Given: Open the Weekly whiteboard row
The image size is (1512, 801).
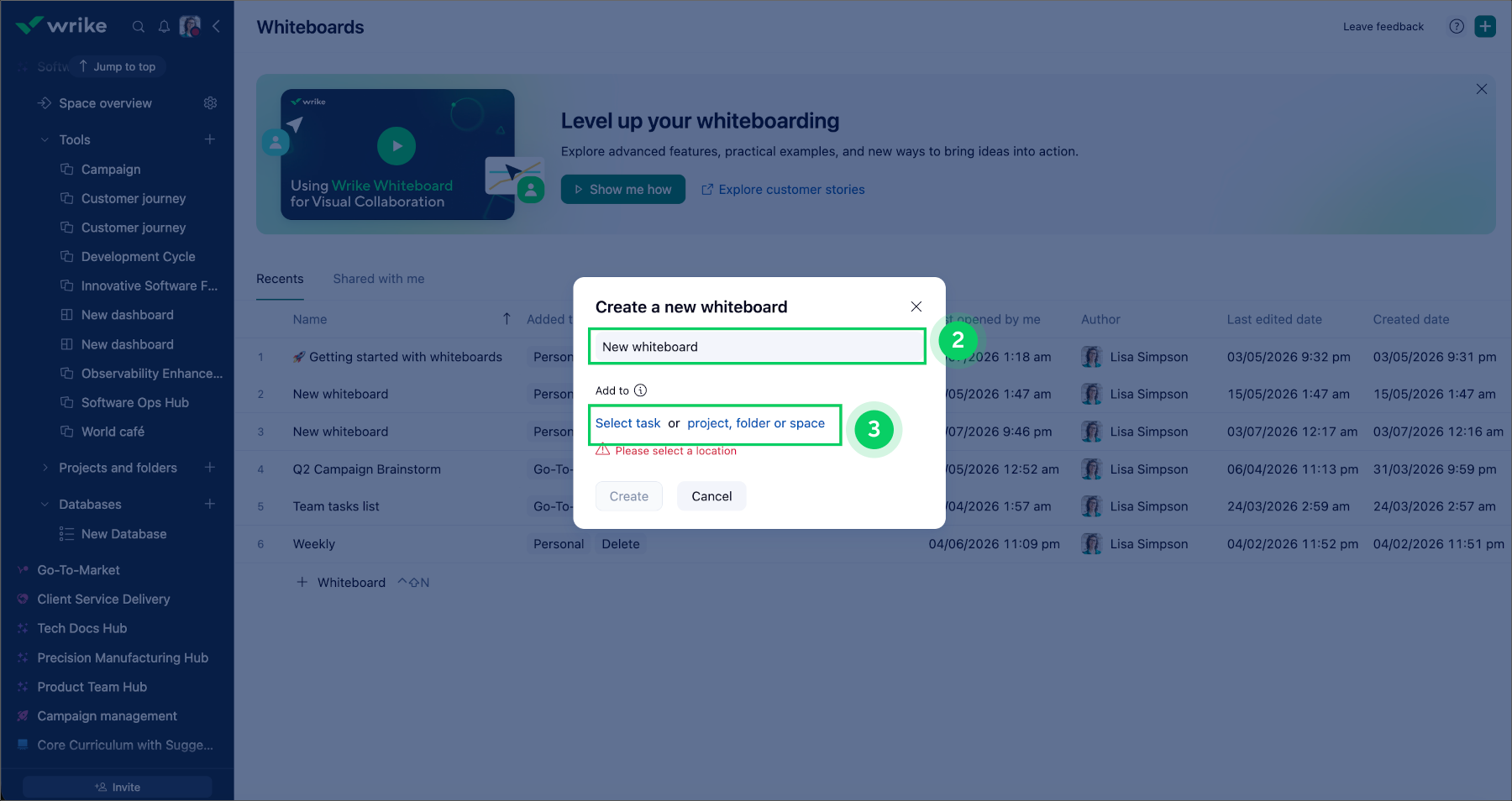Looking at the screenshot, I should [314, 544].
